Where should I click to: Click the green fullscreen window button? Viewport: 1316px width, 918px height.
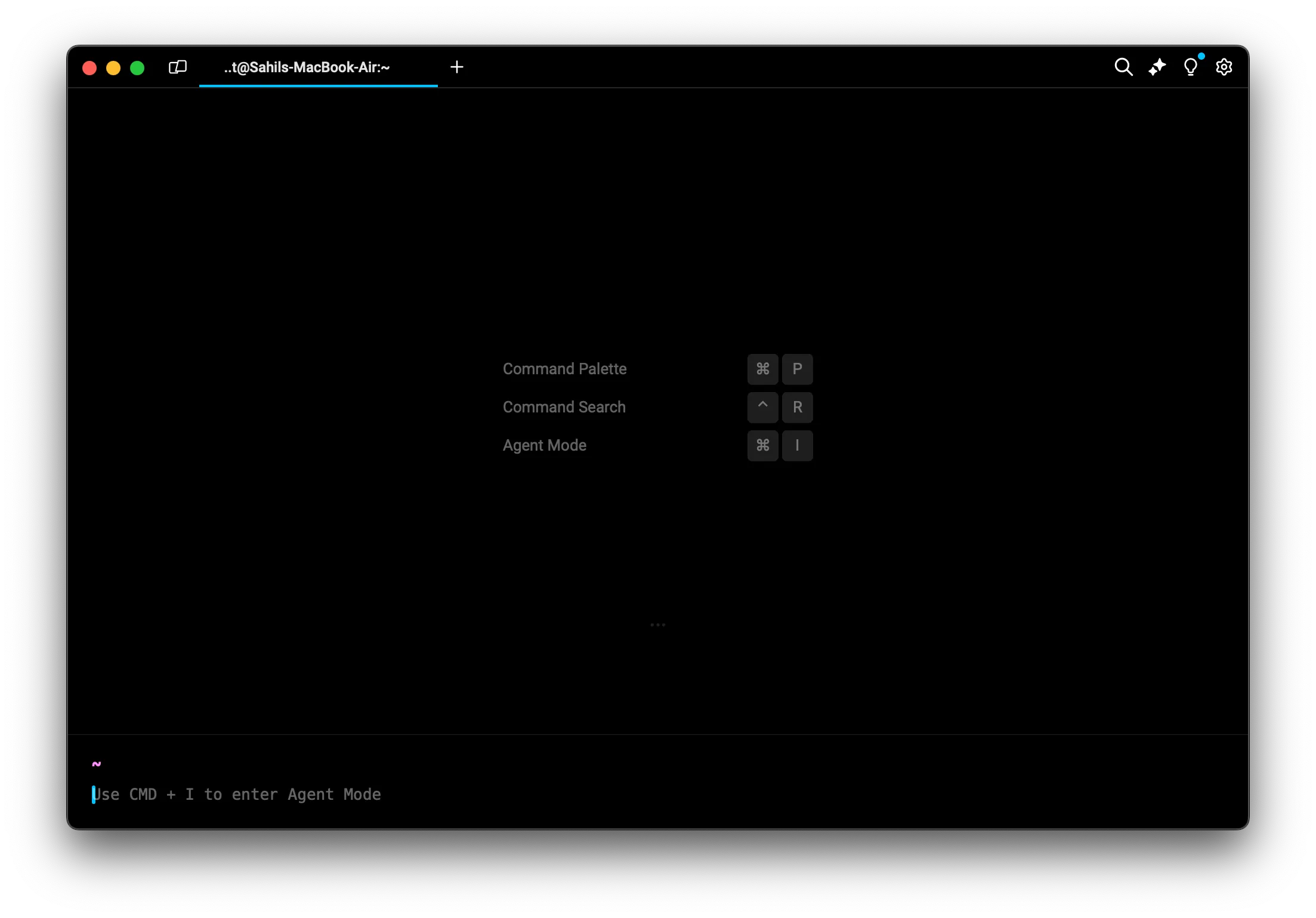[x=137, y=68]
